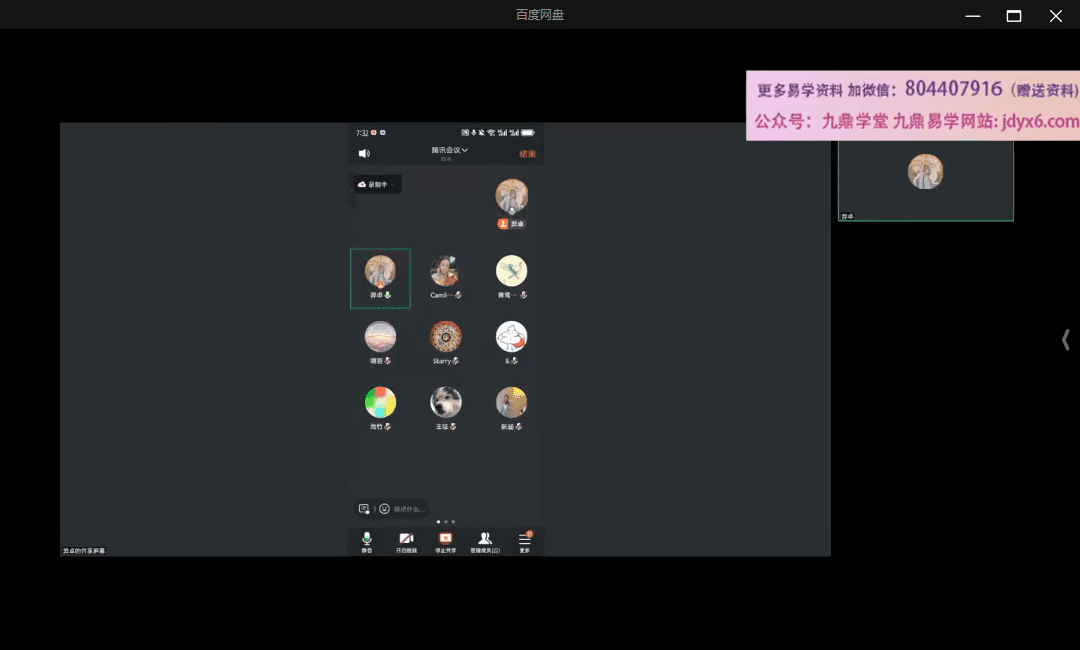Expand the side panel arrow at right edge

pyautogui.click(x=1066, y=340)
